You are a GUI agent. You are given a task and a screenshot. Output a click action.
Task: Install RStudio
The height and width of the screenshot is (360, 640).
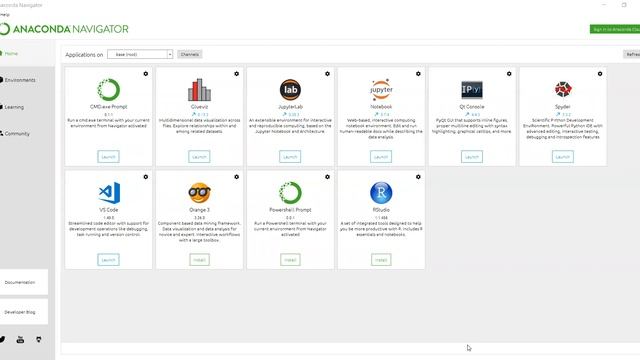(x=381, y=260)
